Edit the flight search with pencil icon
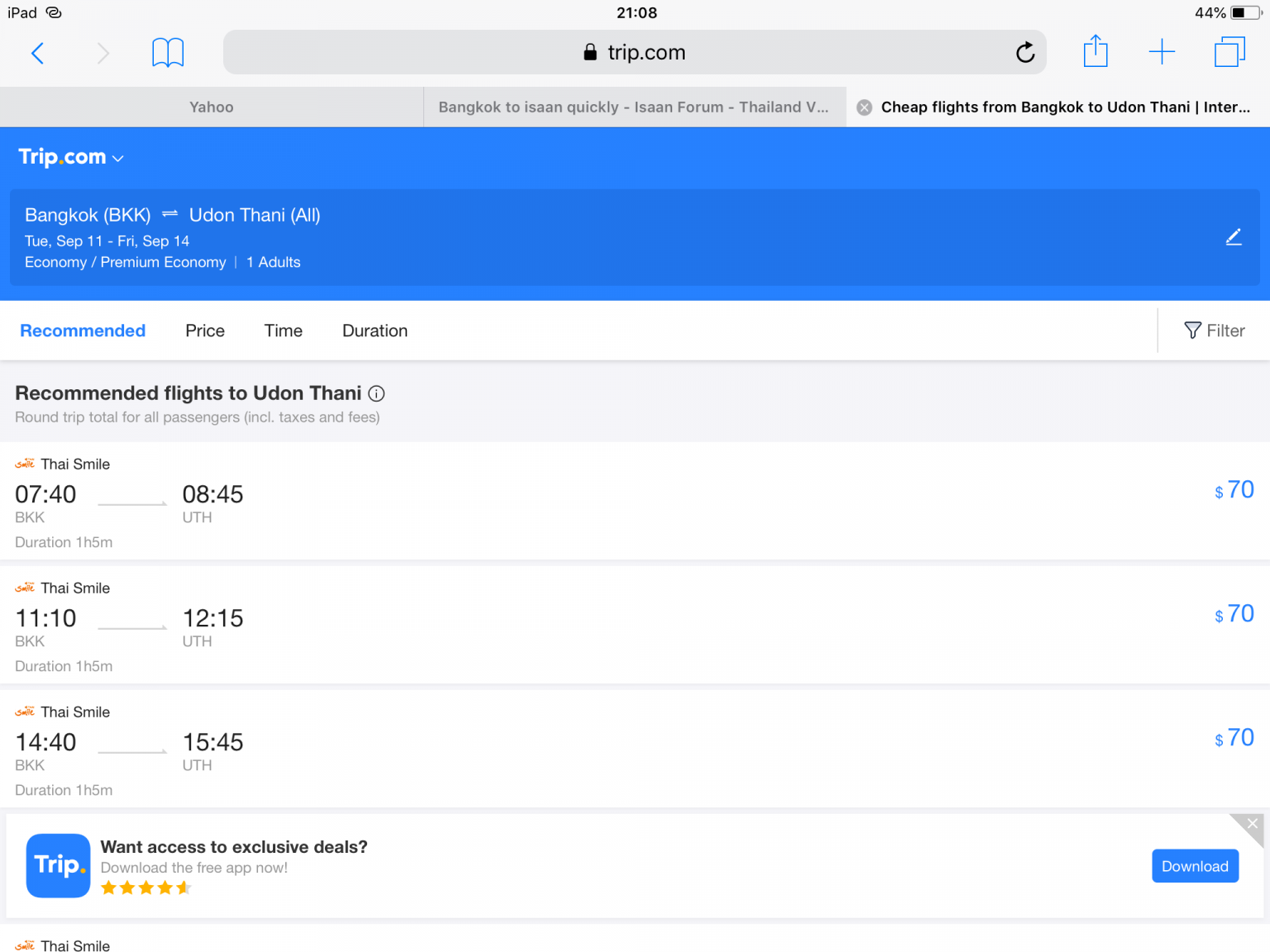This screenshot has width=1270, height=952. 1234,237
